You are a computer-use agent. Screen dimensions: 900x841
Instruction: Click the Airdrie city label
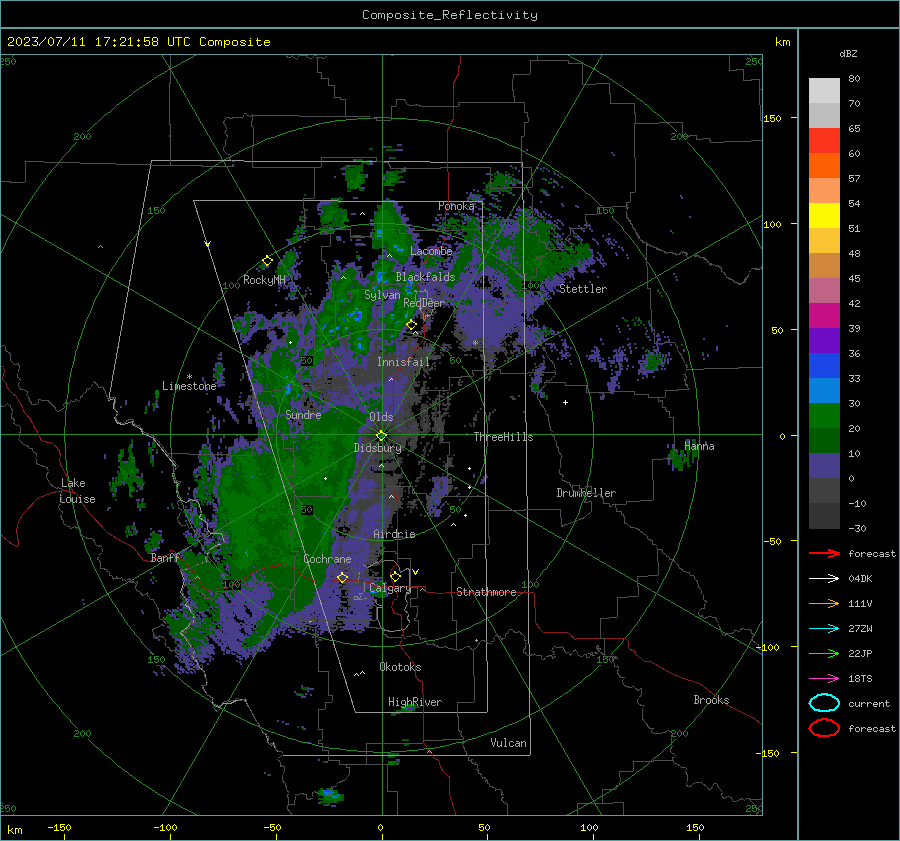click(394, 534)
